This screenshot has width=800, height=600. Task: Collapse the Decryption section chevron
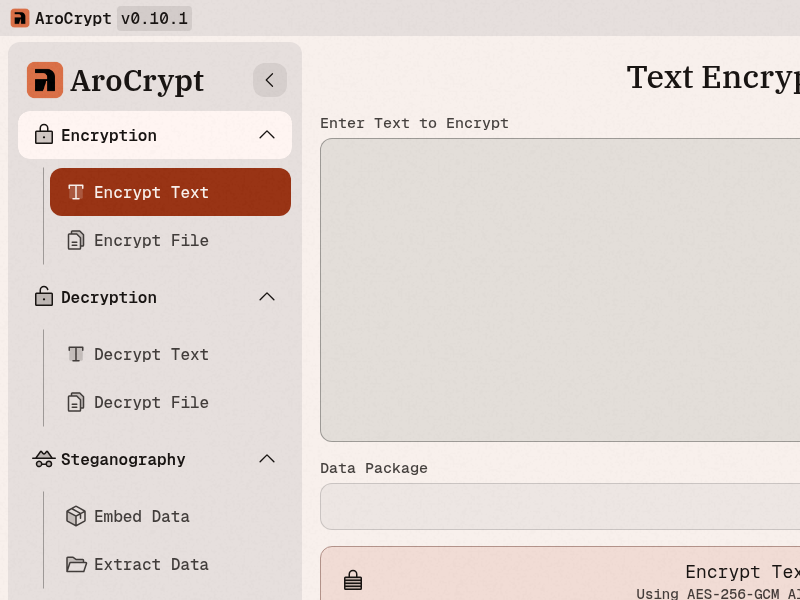click(x=267, y=297)
